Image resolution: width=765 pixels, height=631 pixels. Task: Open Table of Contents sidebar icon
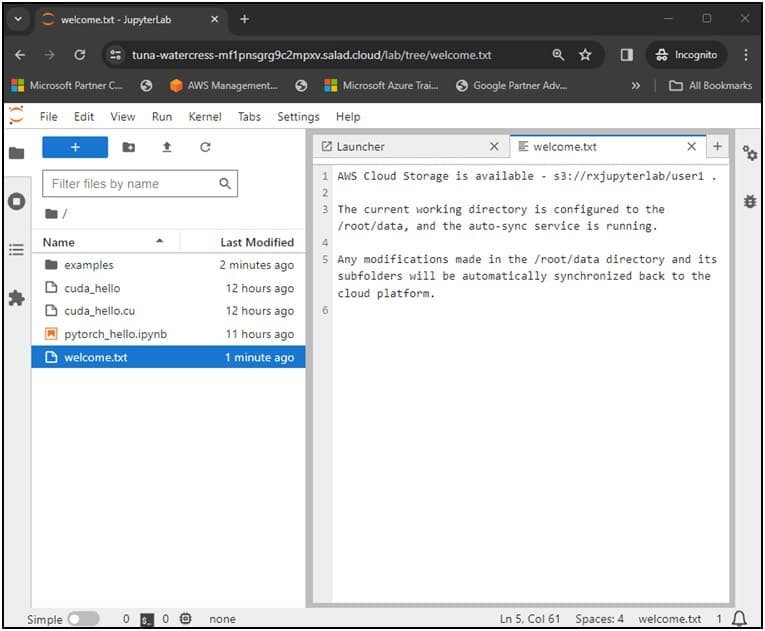[17, 250]
